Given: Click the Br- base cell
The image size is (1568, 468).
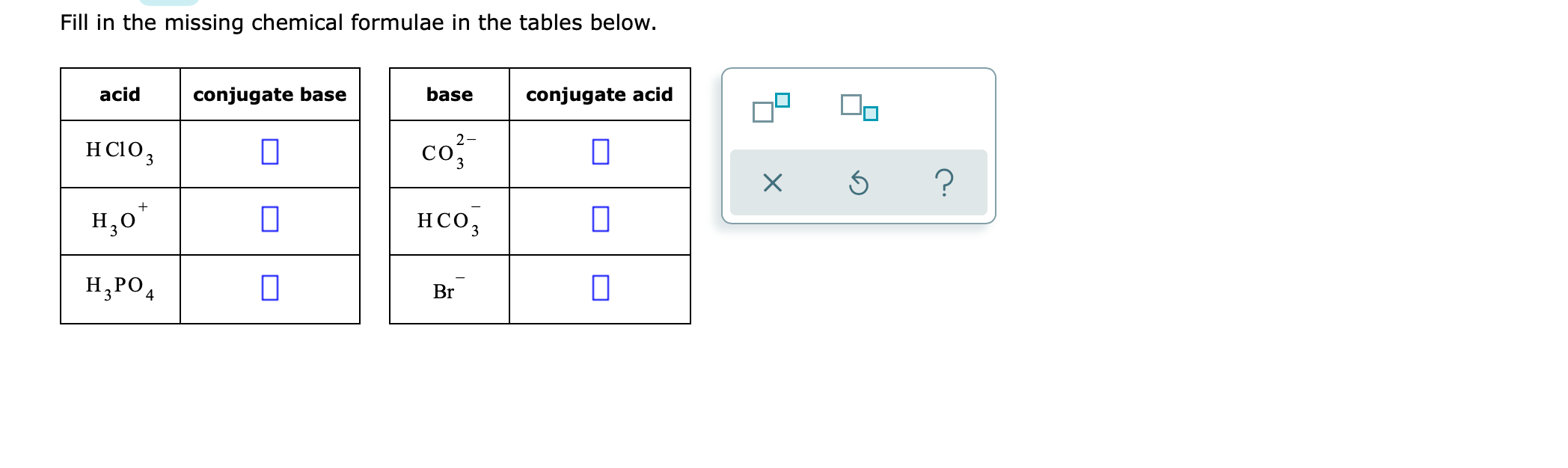Looking at the screenshot, I should pyautogui.click(x=450, y=289).
